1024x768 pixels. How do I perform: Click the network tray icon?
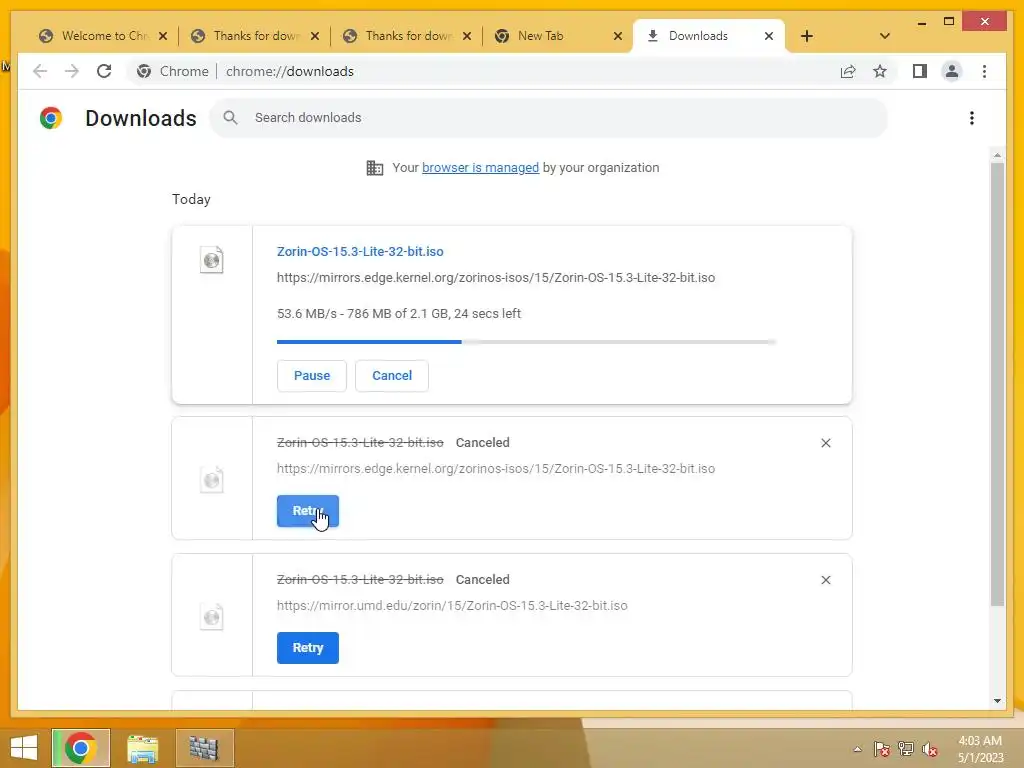[x=906, y=749]
